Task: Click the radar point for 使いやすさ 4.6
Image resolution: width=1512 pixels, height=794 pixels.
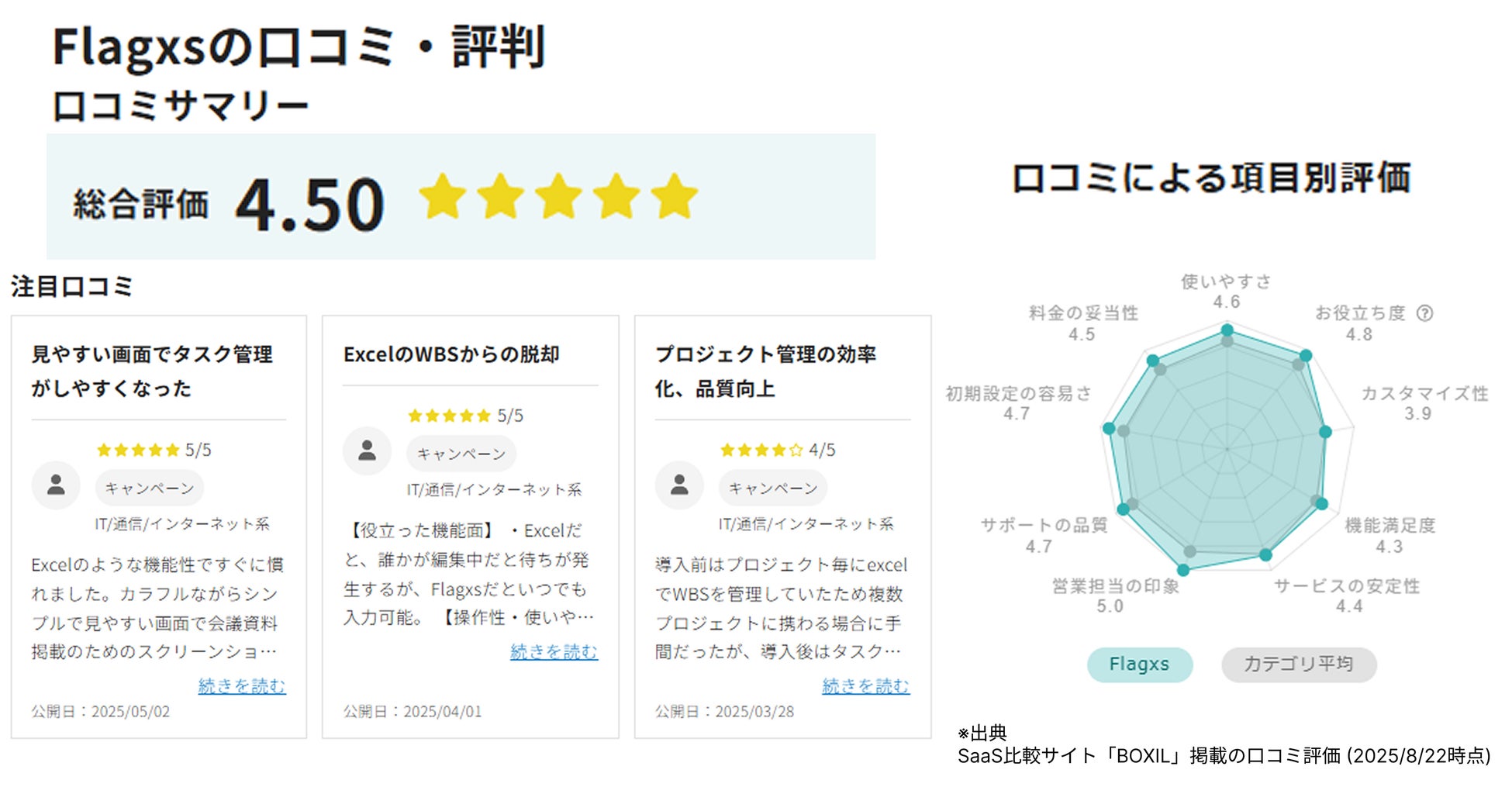Action: point(1227,330)
